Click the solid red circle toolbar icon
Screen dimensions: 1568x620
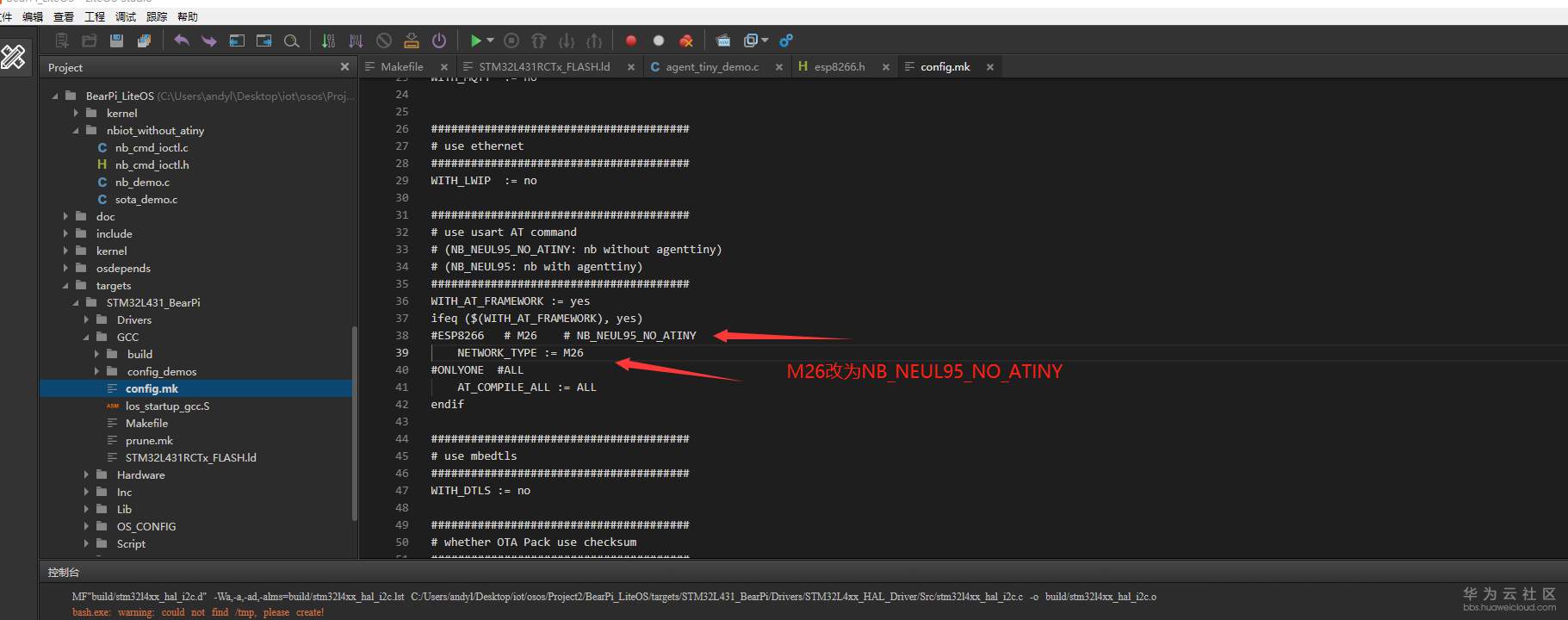631,40
